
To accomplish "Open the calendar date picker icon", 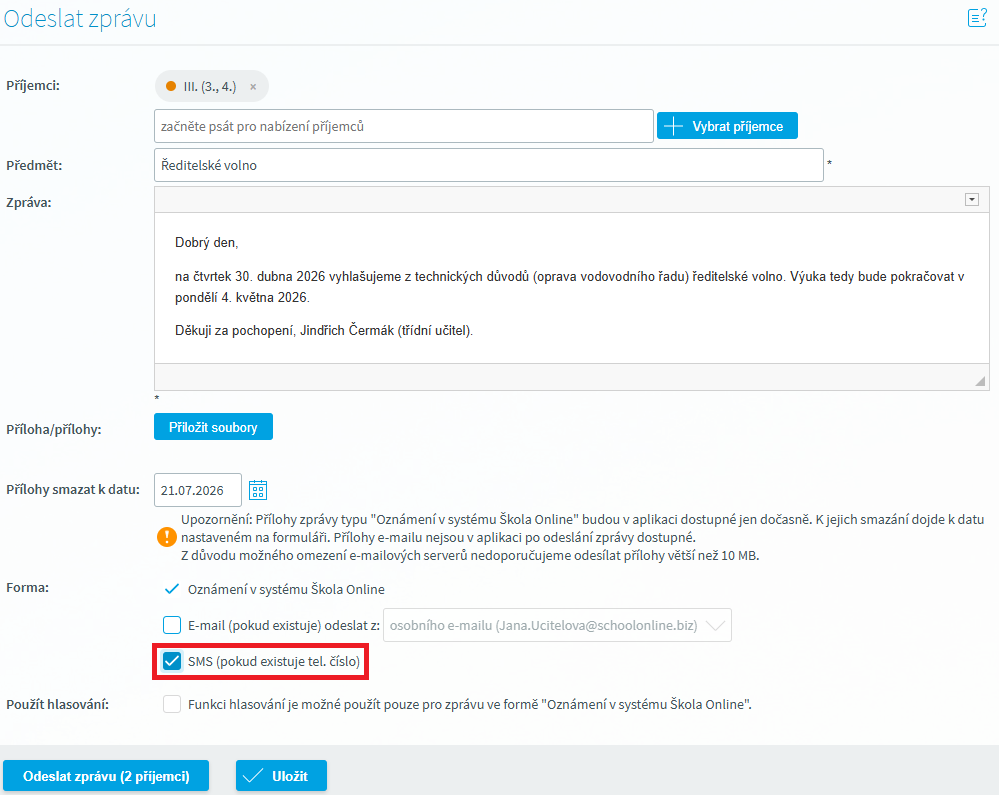I will click(258, 490).
